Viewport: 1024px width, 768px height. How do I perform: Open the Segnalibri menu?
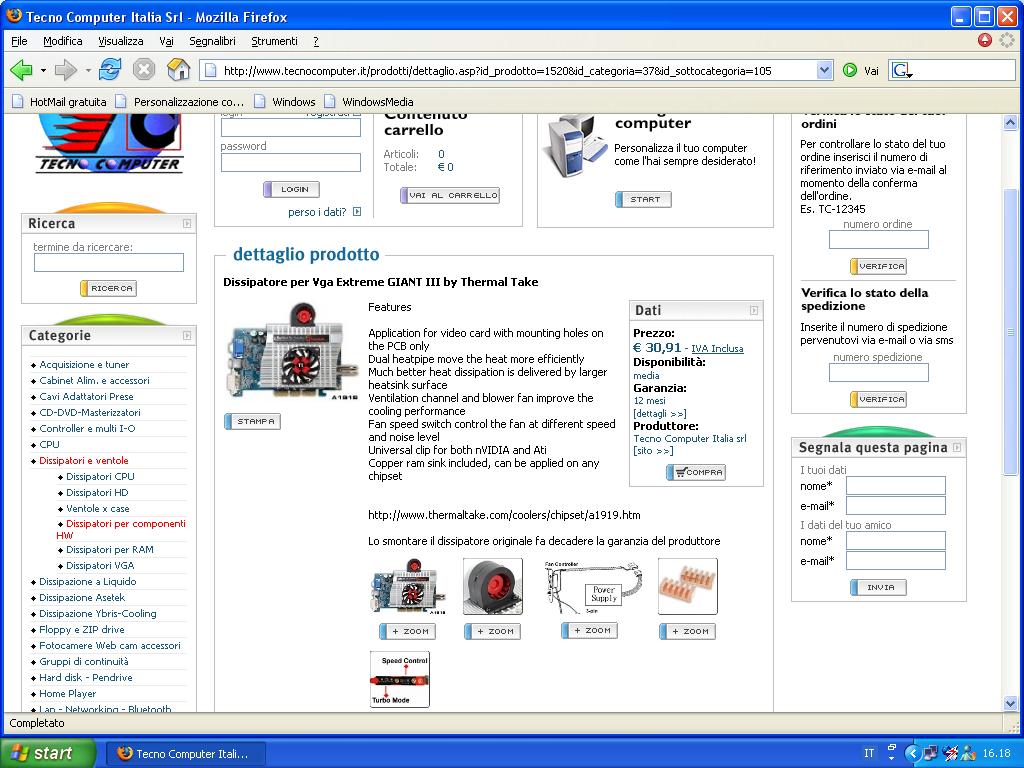212,40
